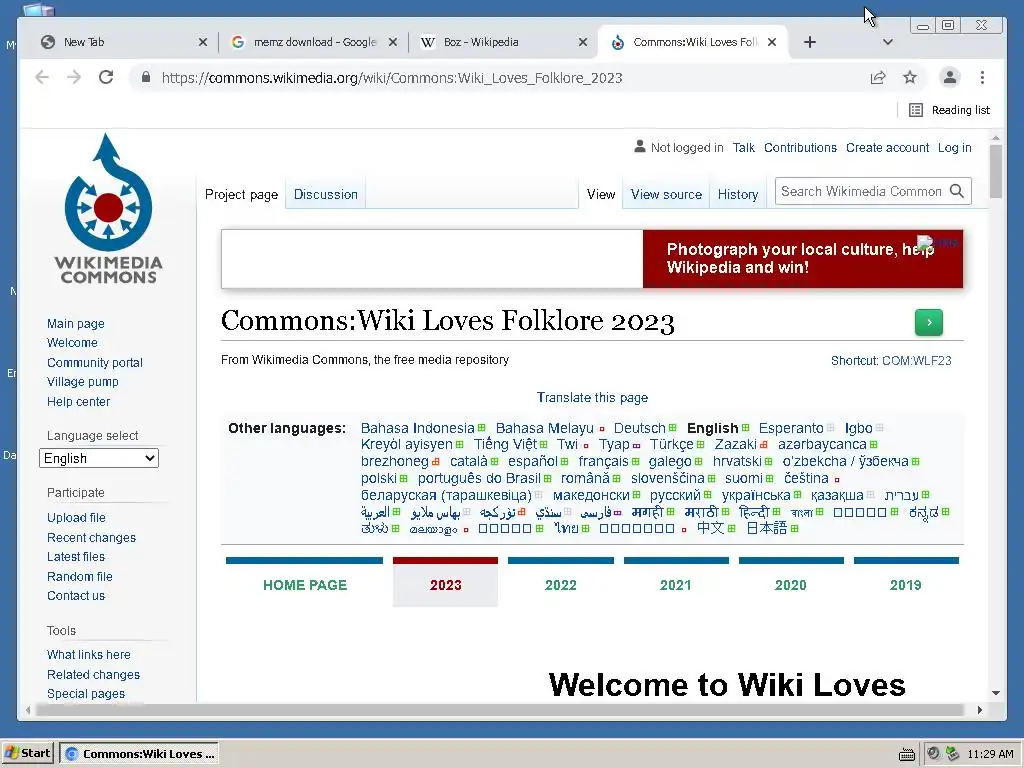Viewport: 1024px width, 768px height.
Task: Click the taskbar clock 11:29 AM
Action: pos(990,754)
